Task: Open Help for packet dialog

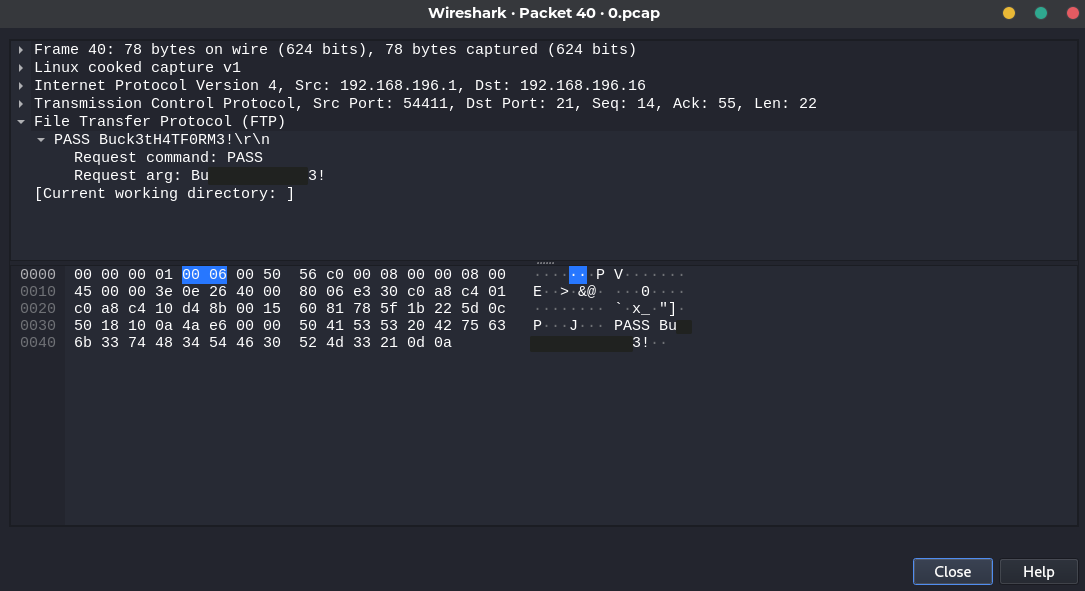Action: (x=1039, y=572)
